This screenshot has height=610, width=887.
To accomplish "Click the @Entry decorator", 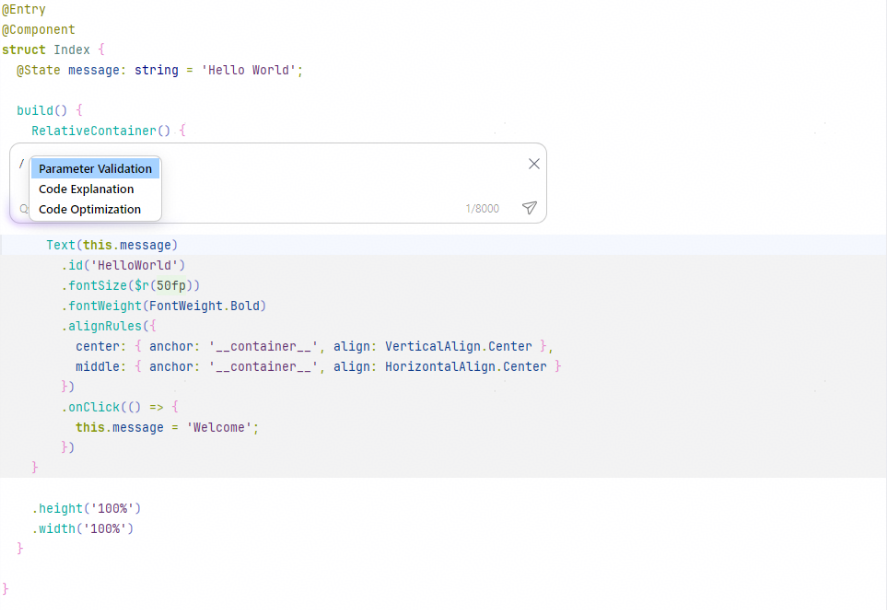I will pos(24,9).
